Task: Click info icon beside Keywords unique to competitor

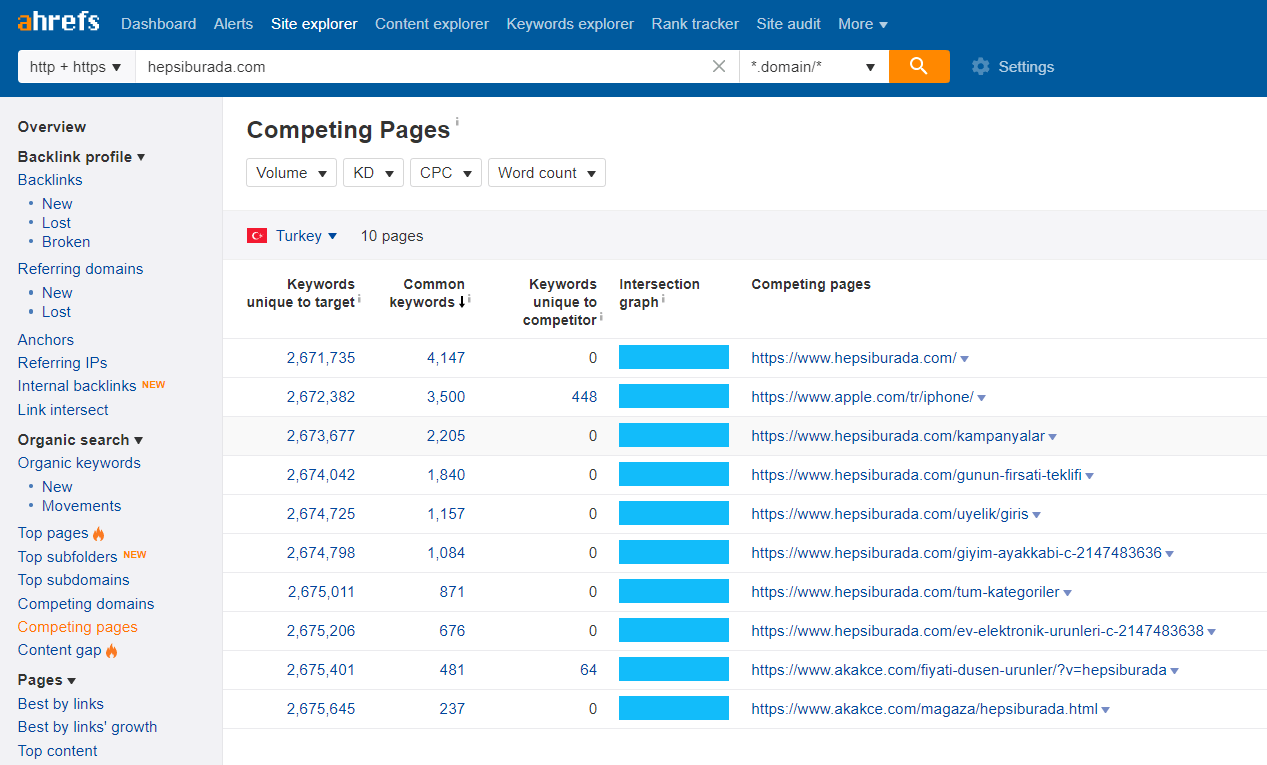Action: tap(601, 317)
